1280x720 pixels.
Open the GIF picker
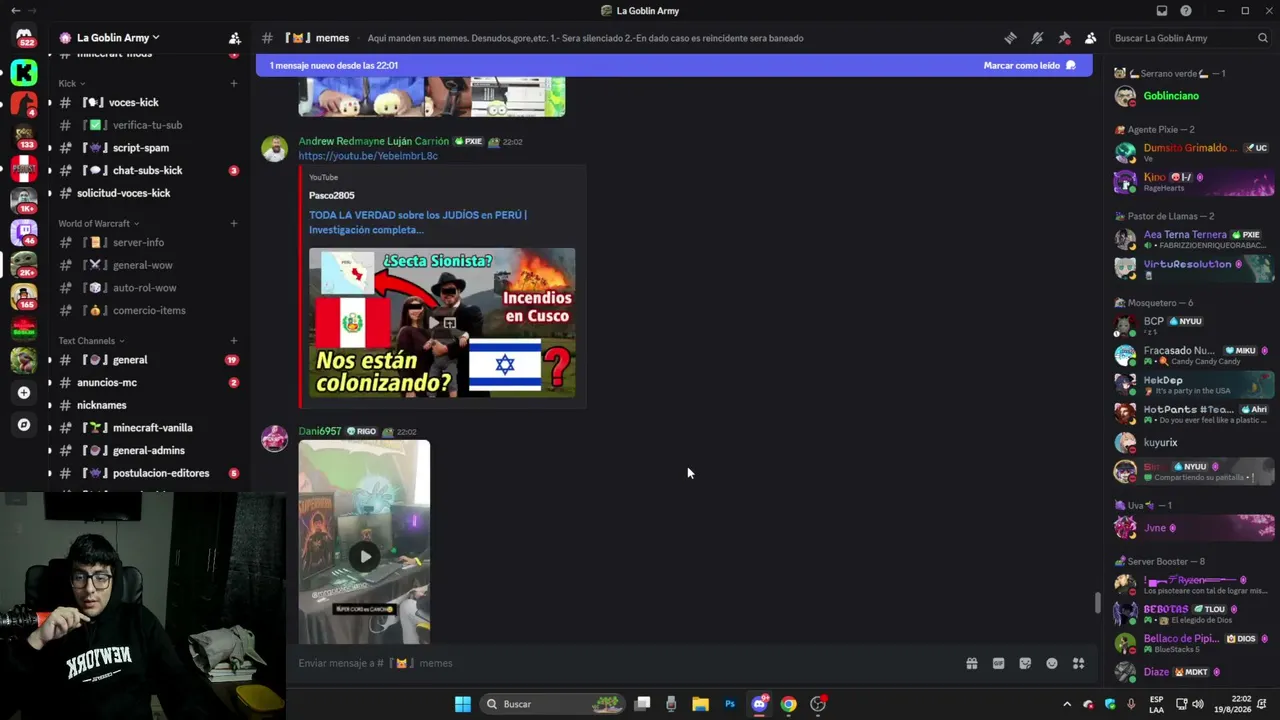coord(998,663)
